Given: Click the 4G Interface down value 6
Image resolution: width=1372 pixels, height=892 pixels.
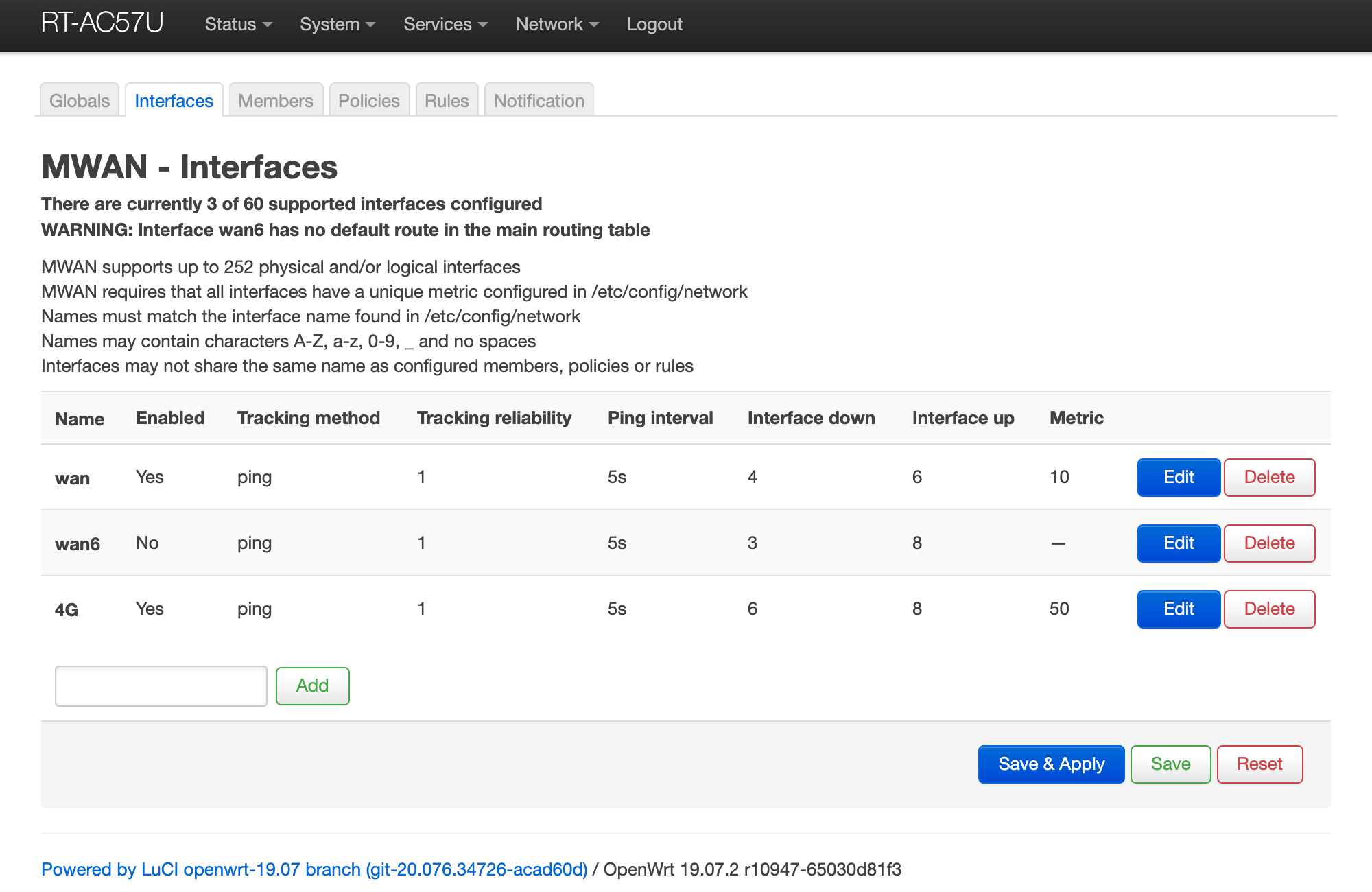Looking at the screenshot, I should (x=753, y=609).
